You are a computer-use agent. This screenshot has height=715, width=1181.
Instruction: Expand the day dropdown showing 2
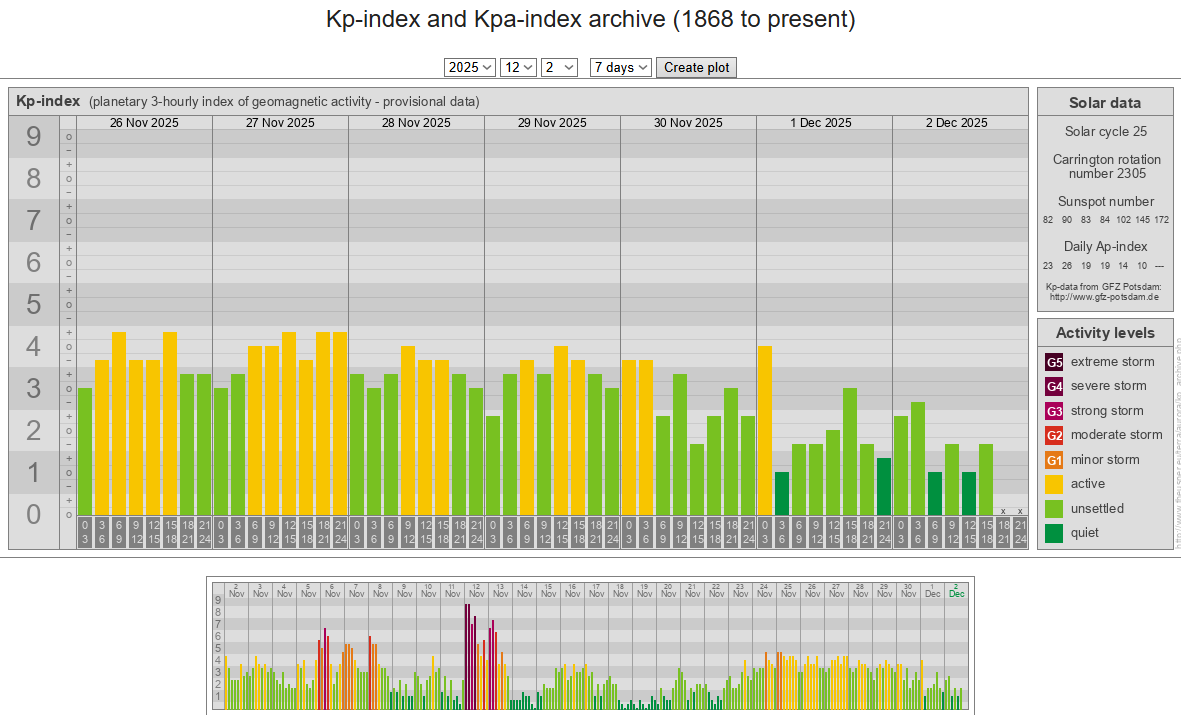[559, 67]
